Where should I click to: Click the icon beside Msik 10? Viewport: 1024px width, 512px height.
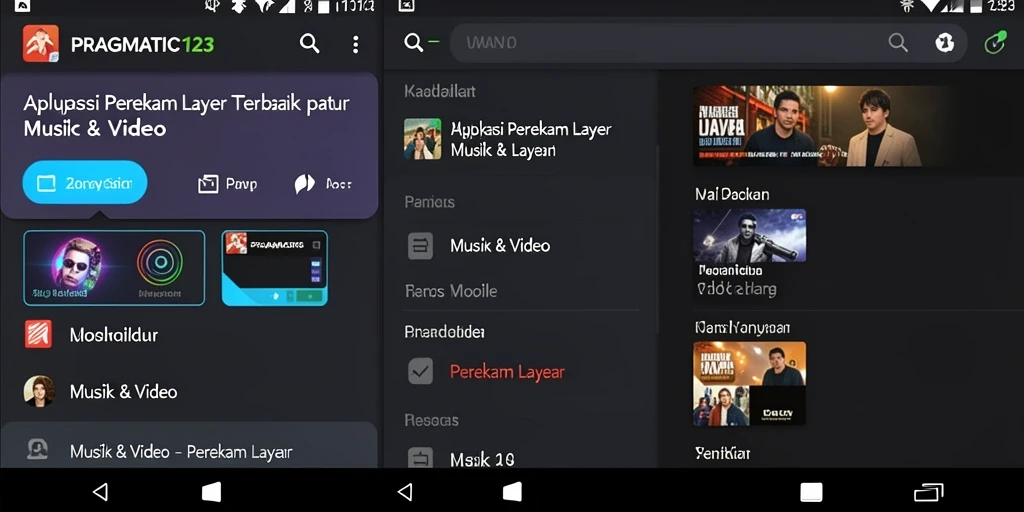(420, 457)
